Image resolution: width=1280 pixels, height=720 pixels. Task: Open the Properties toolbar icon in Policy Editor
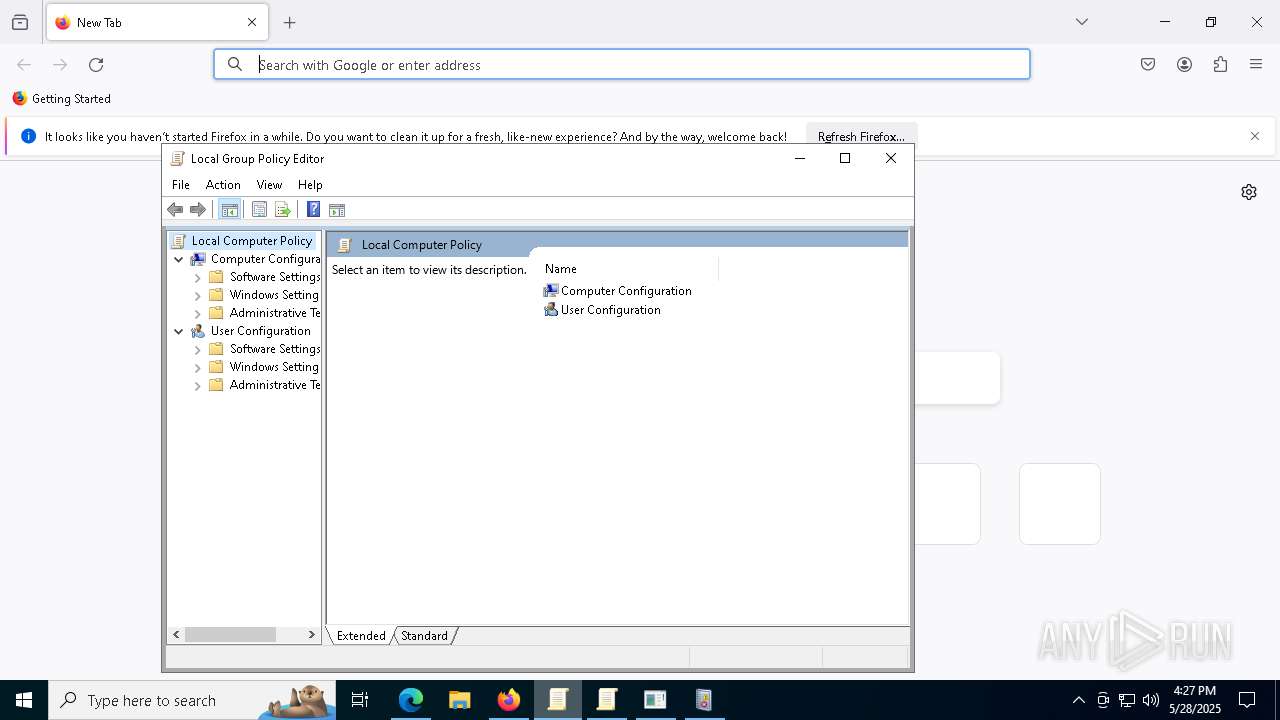[259, 210]
